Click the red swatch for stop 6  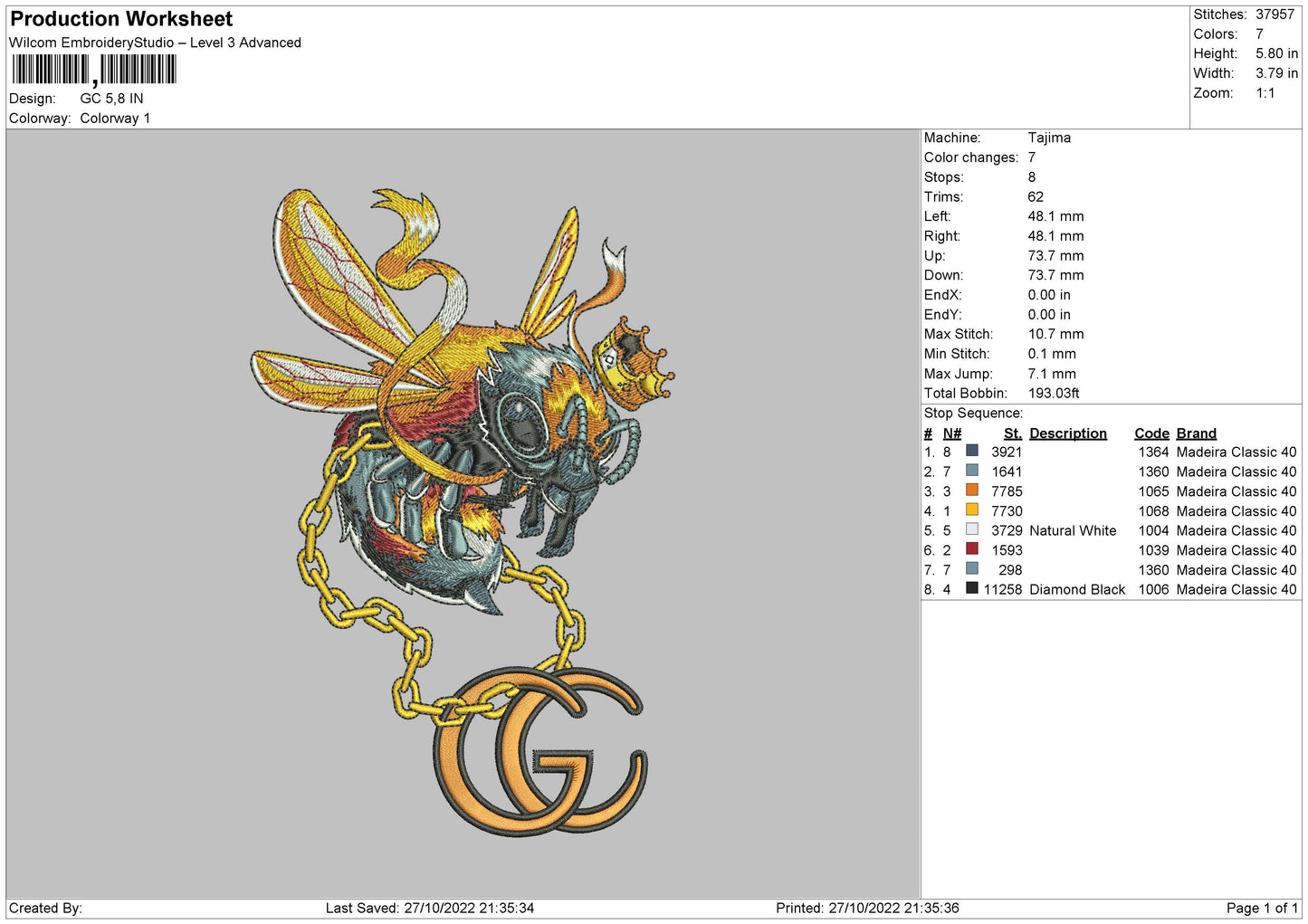coord(972,549)
